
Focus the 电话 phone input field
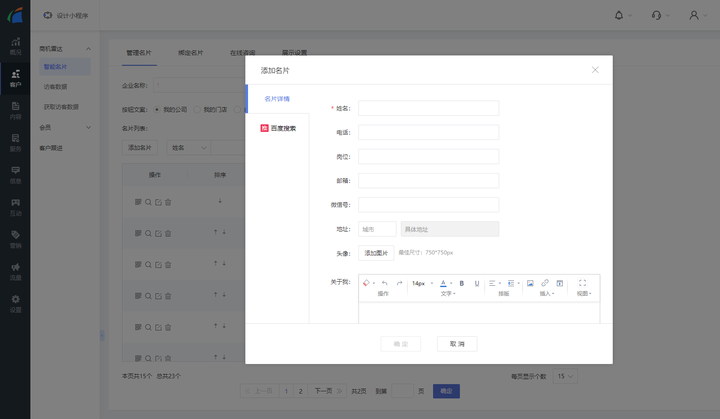tap(428, 132)
